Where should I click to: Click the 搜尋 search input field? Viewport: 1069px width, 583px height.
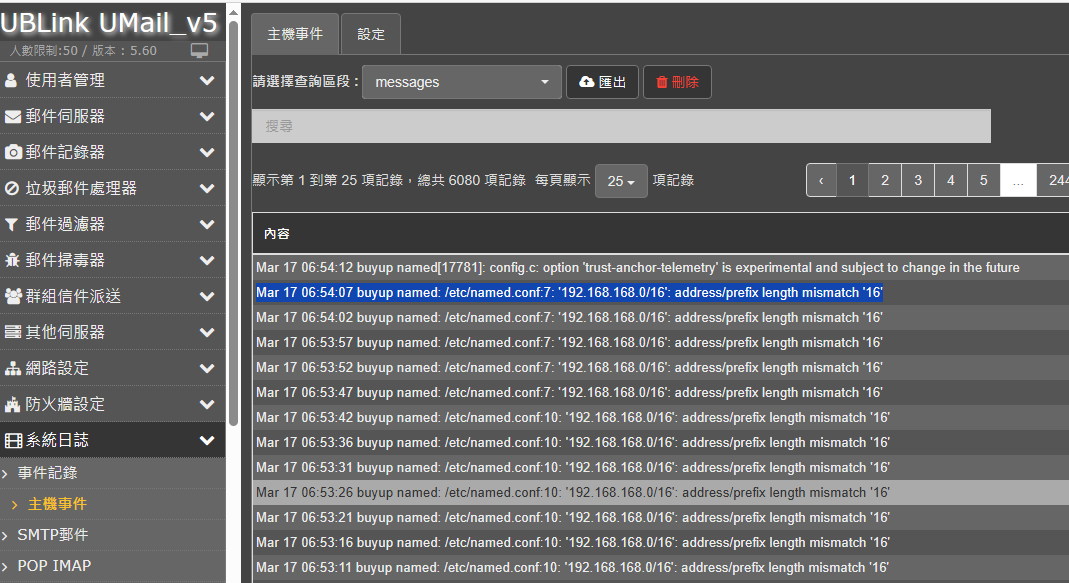[620, 126]
